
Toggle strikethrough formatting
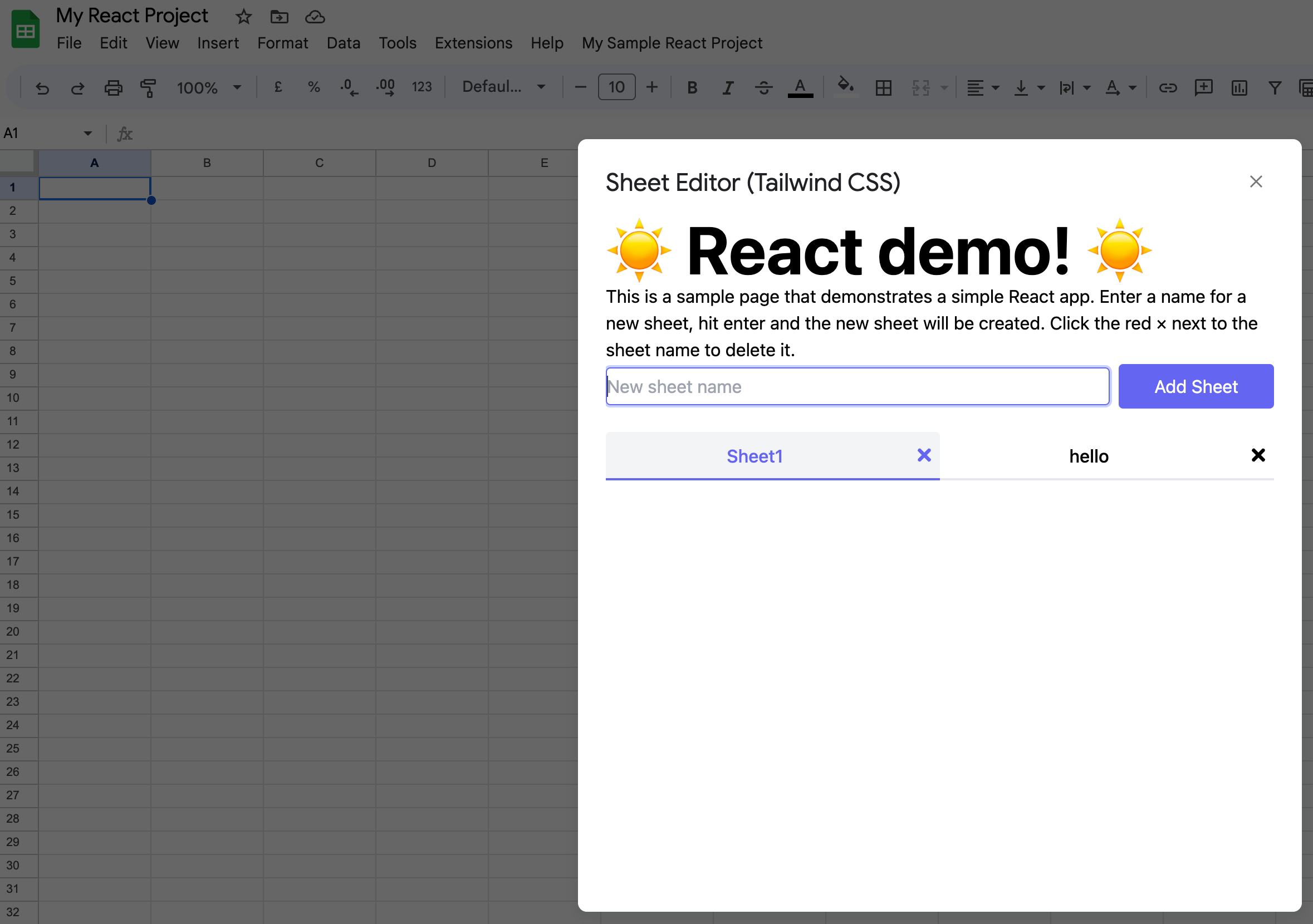point(763,87)
